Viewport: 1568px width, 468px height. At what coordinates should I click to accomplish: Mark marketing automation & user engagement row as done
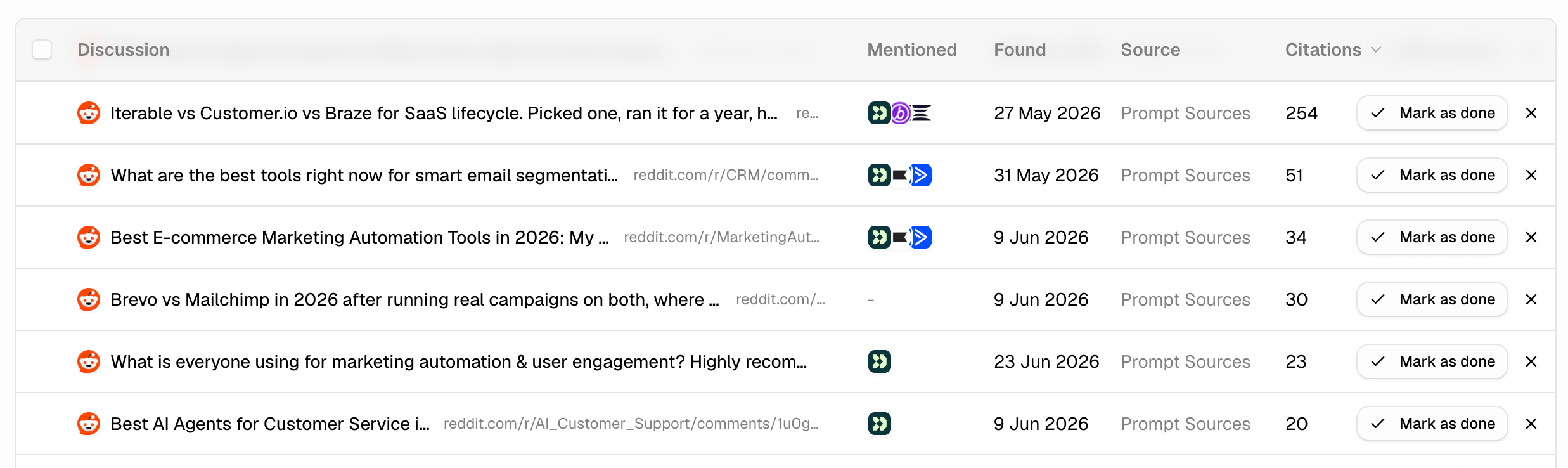tap(1432, 361)
